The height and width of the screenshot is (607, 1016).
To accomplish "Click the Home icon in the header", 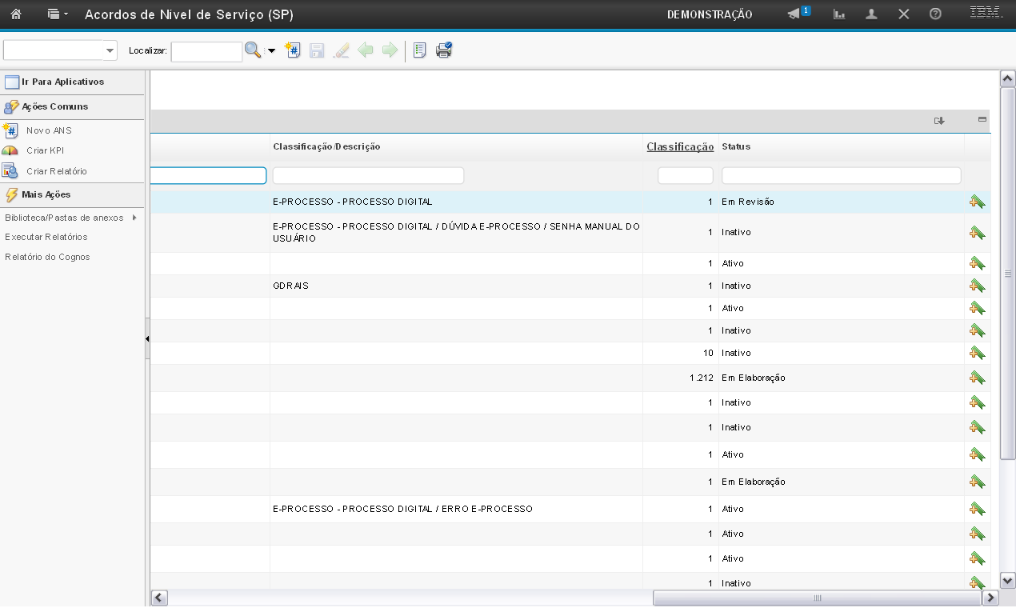I will 18,15.
